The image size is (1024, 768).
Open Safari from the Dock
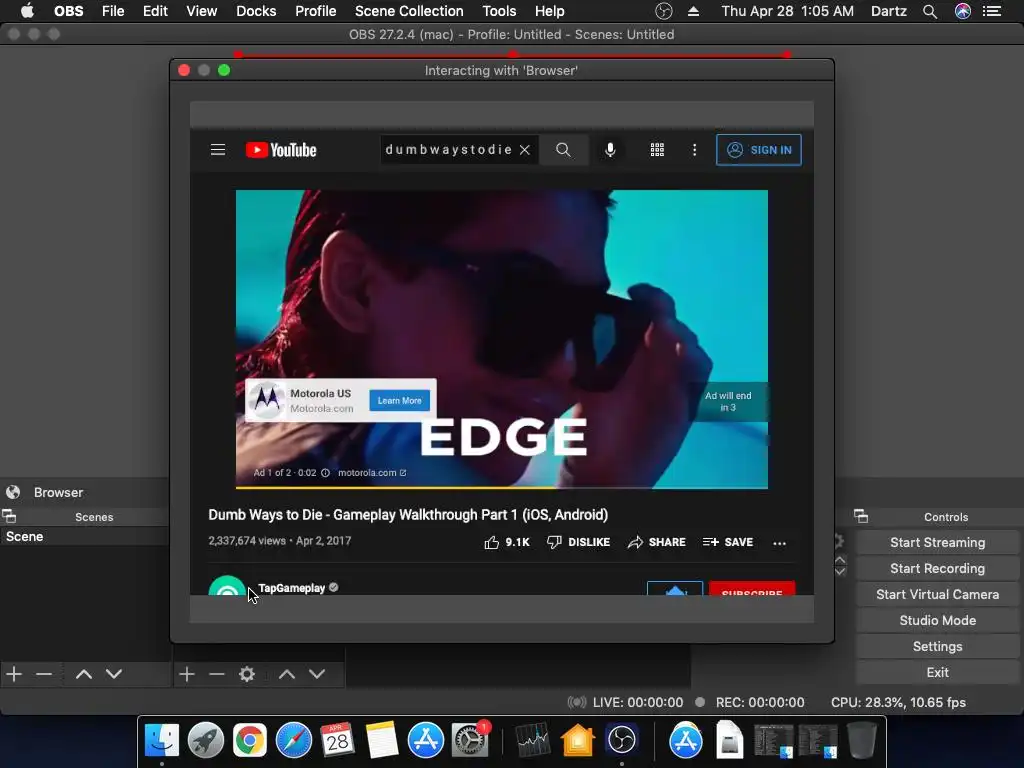(294, 741)
